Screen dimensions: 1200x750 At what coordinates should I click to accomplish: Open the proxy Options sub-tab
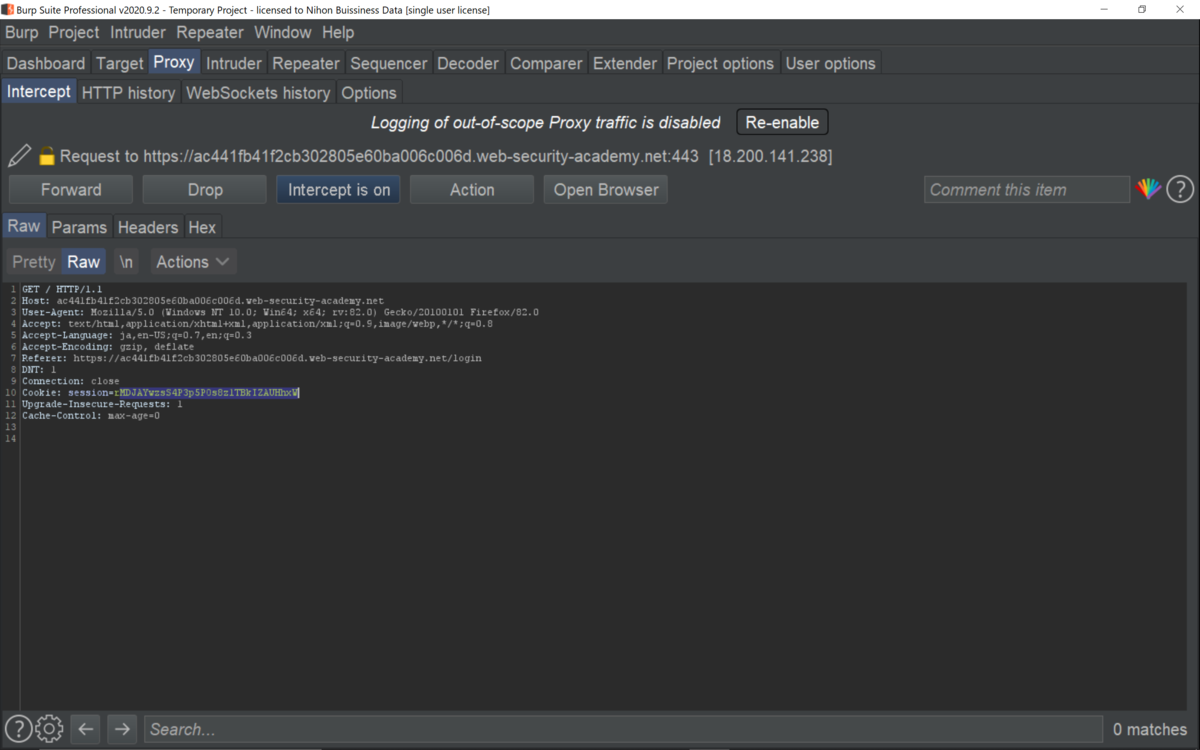pos(369,93)
